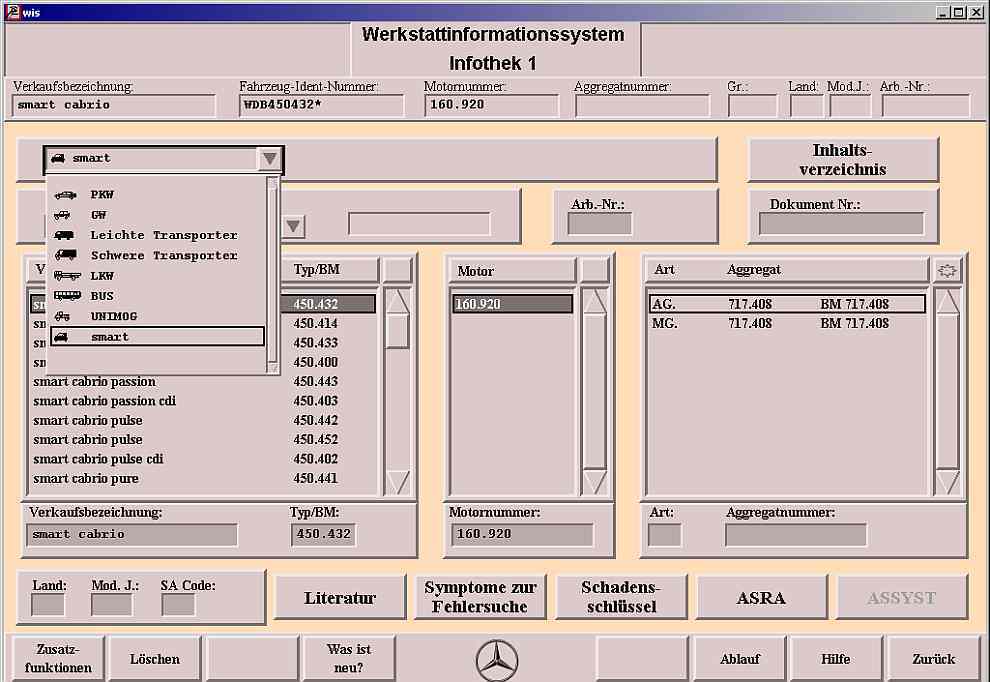Open Inhaltsverzeichnis button
Image resolution: width=990 pixels, height=682 pixels.
point(842,160)
